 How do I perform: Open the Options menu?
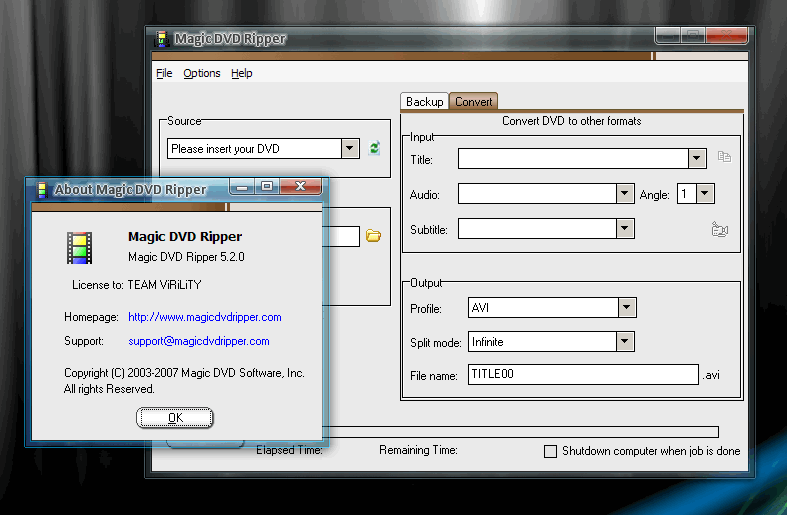pos(202,73)
